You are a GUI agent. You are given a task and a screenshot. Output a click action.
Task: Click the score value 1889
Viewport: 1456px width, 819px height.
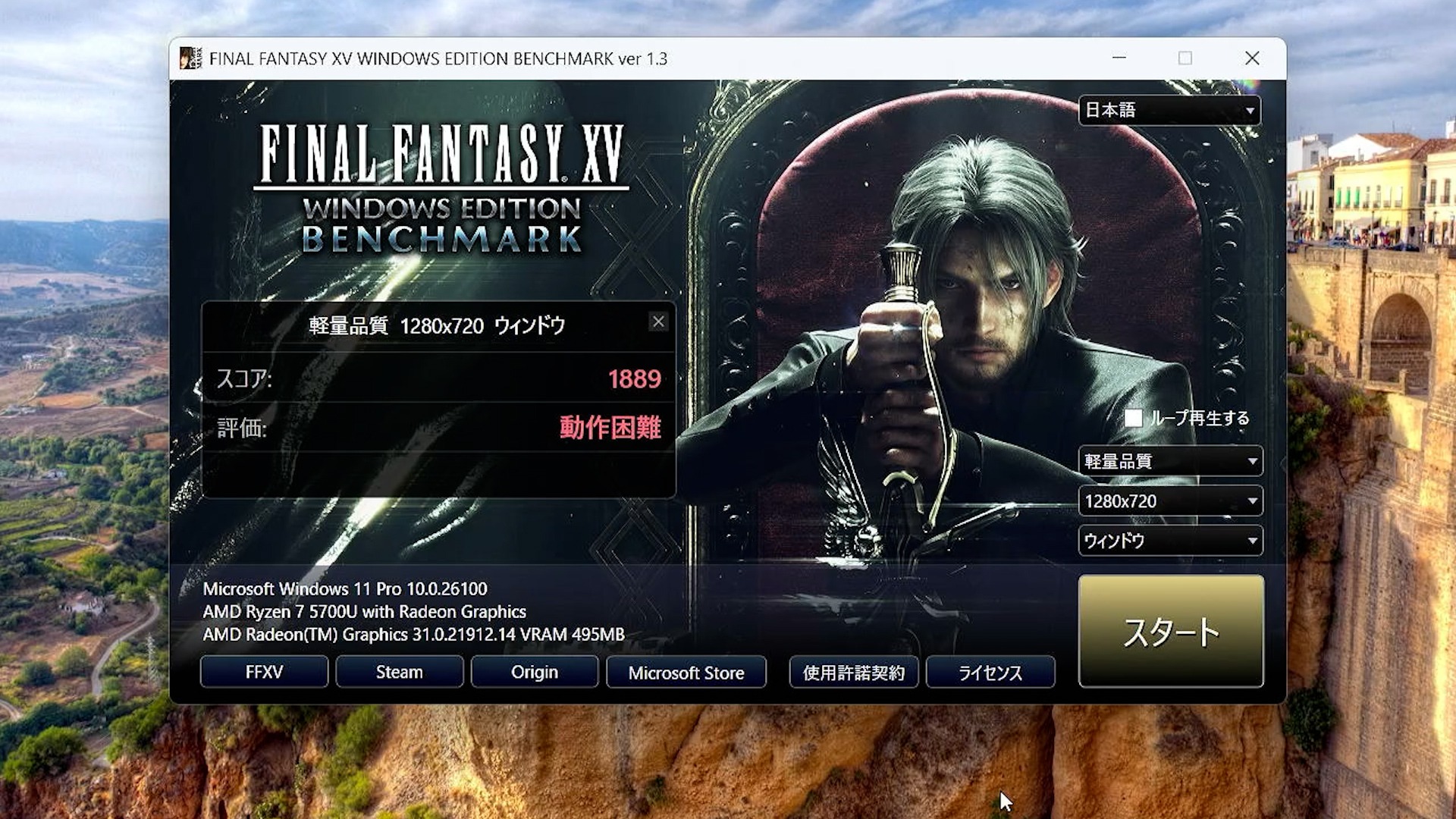point(634,378)
